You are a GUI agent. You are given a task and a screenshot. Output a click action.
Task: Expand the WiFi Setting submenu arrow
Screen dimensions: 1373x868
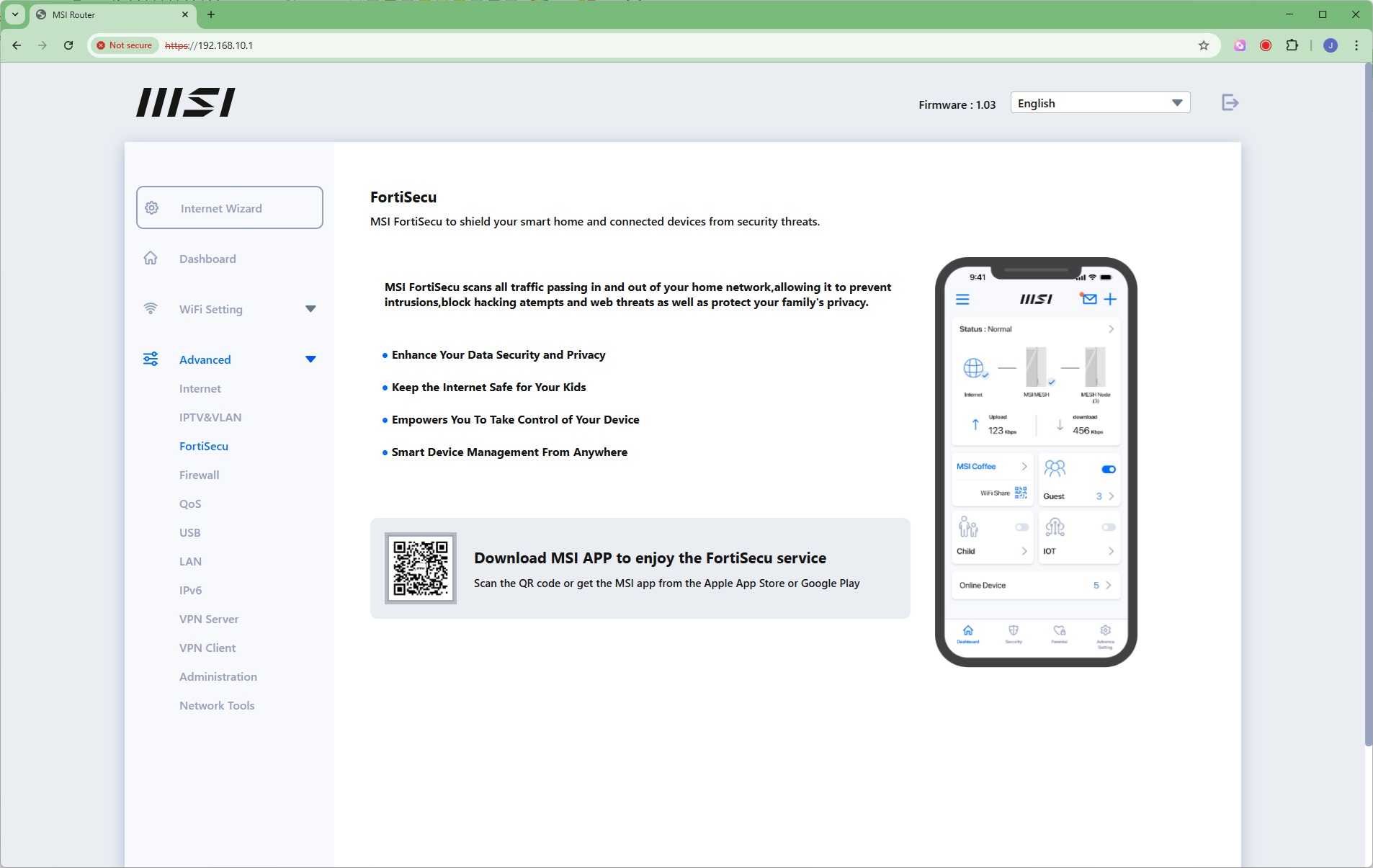click(x=310, y=309)
